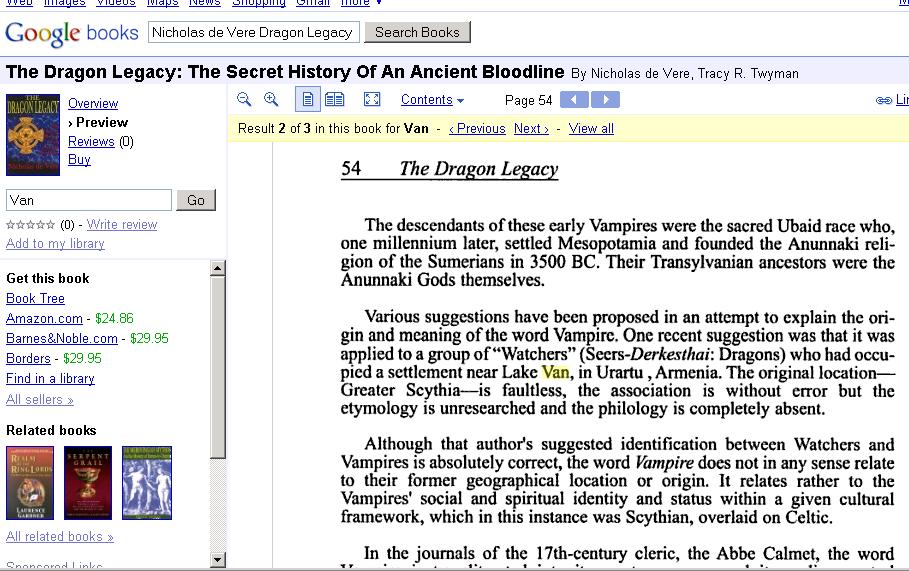Screen dimensions: 909x571
Task: Open the Reviews section
Action: click(x=91, y=141)
